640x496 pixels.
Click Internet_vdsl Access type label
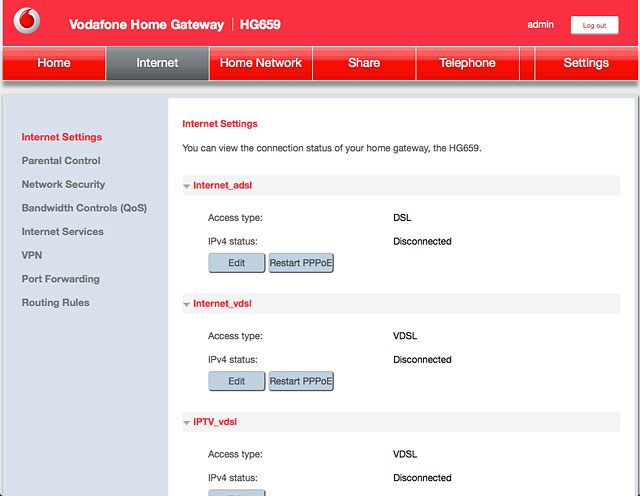click(x=235, y=336)
